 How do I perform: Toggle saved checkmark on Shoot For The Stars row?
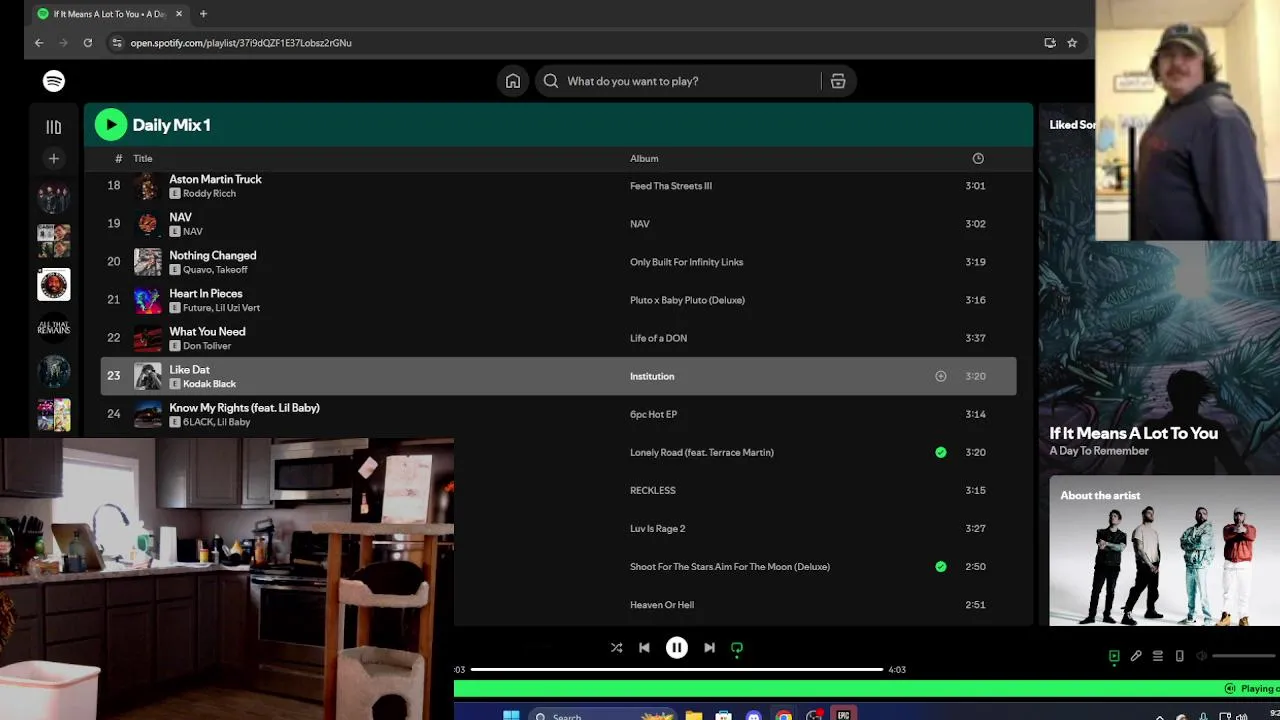tap(940, 566)
